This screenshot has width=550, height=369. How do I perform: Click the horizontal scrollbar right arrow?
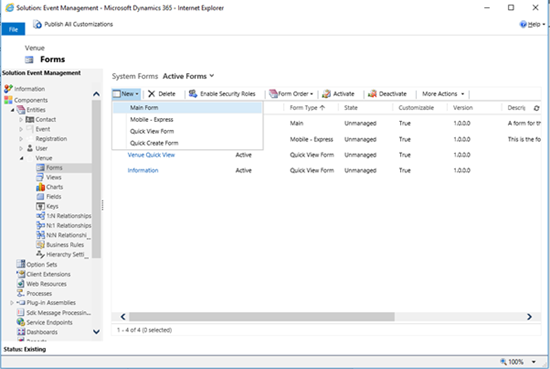click(529, 317)
